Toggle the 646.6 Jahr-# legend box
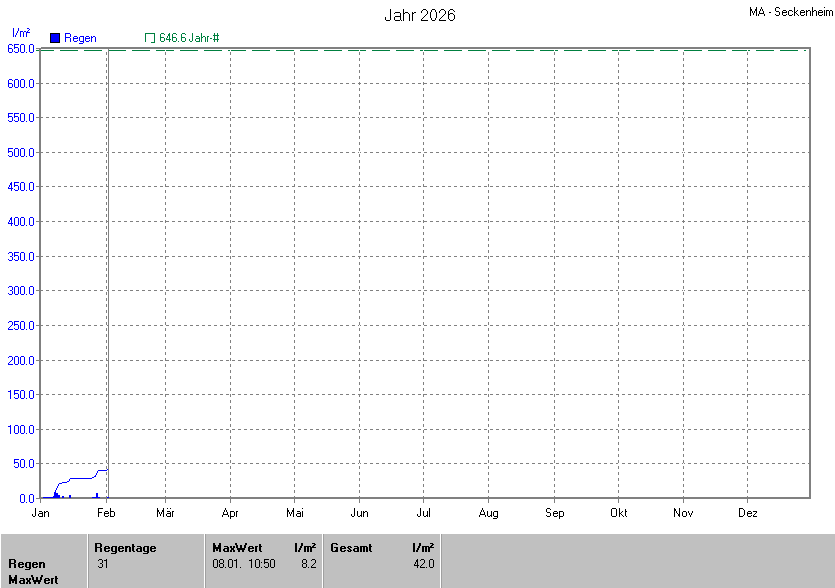This screenshot has width=835, height=588. [150, 38]
